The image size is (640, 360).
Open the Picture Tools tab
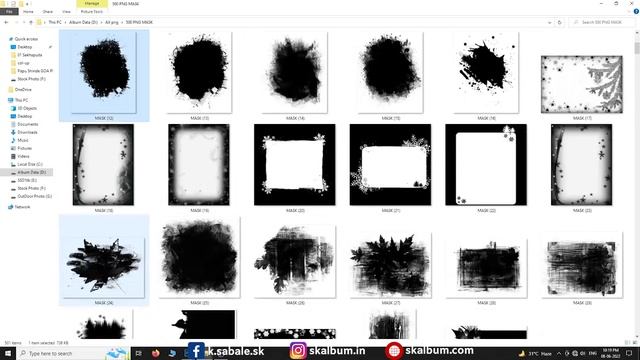pyautogui.click(x=91, y=12)
